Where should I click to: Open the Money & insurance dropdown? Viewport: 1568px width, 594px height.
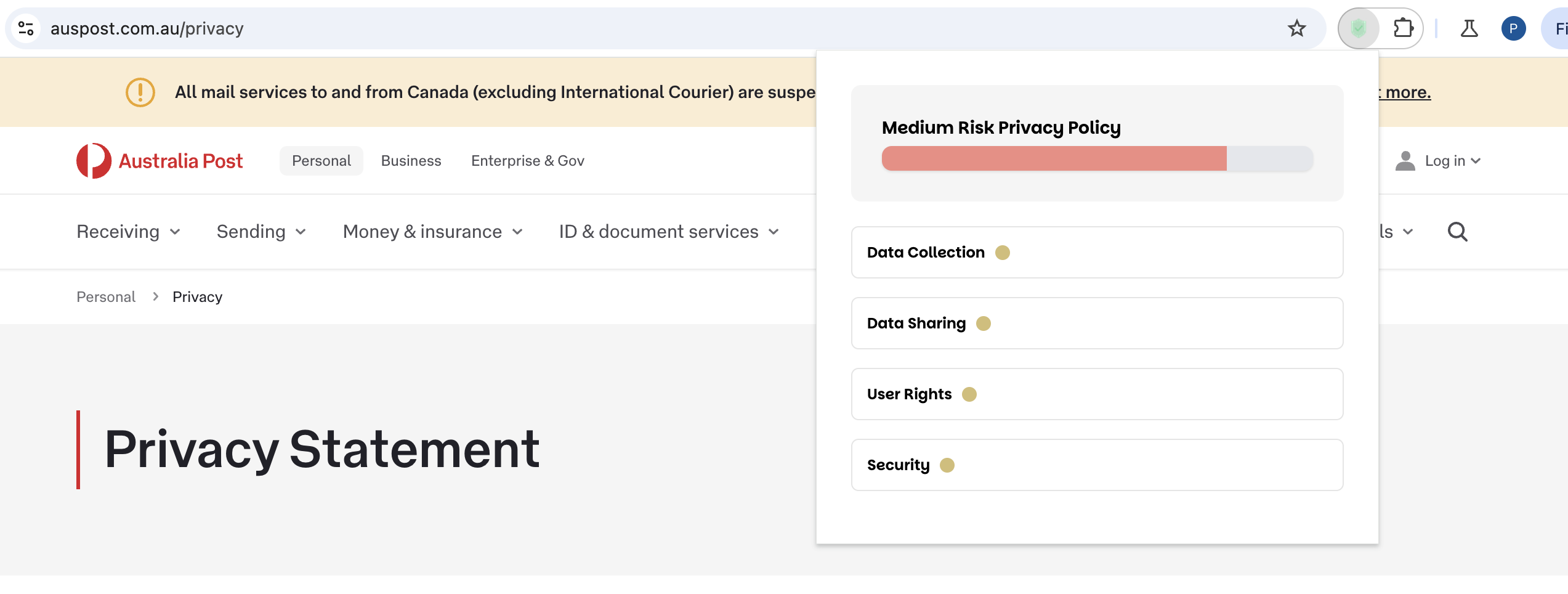coord(432,232)
